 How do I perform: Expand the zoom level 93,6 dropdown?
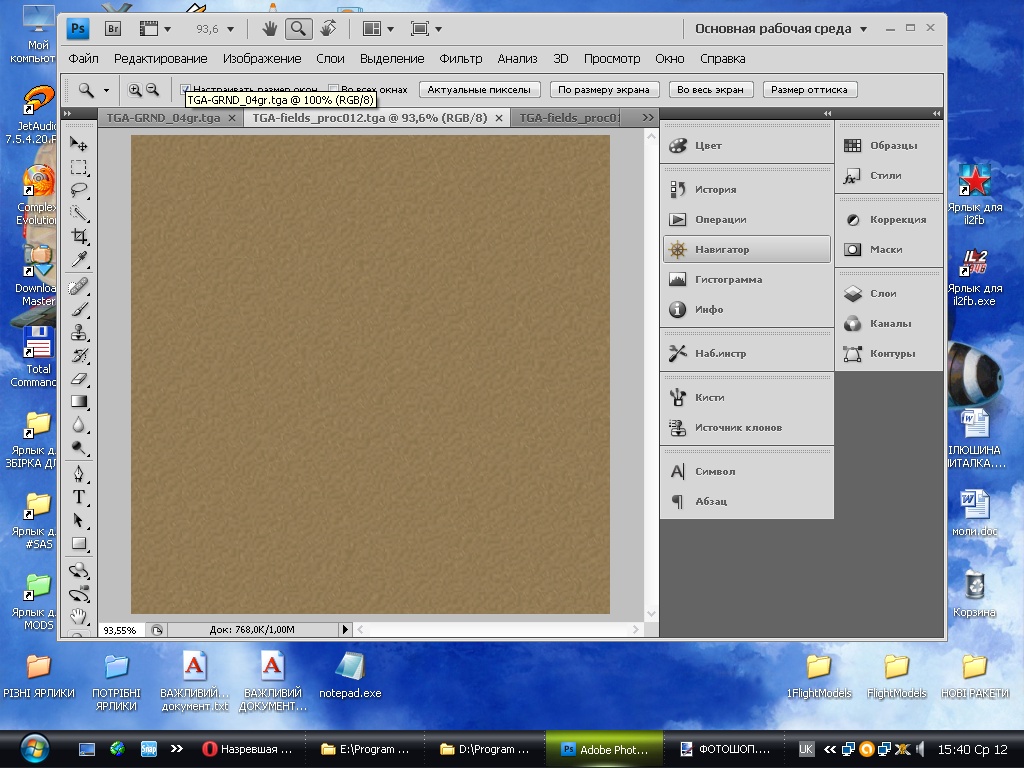231,29
